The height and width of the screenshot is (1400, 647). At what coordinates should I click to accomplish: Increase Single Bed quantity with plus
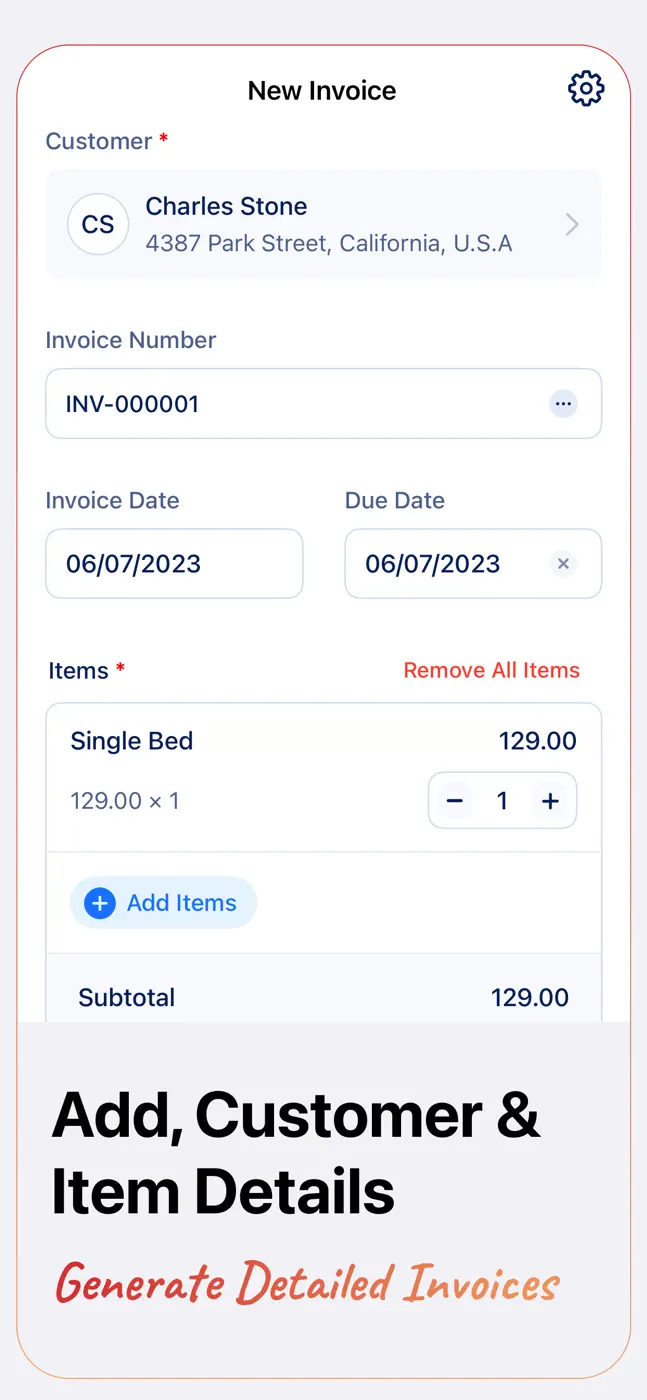550,801
